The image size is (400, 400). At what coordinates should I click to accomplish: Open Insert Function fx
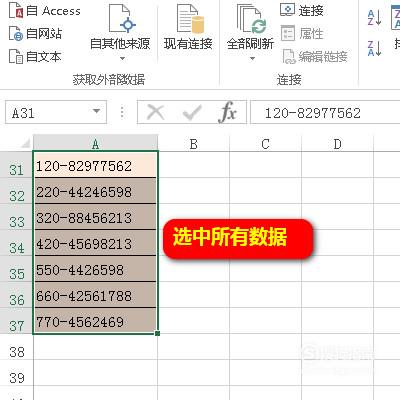(228, 112)
